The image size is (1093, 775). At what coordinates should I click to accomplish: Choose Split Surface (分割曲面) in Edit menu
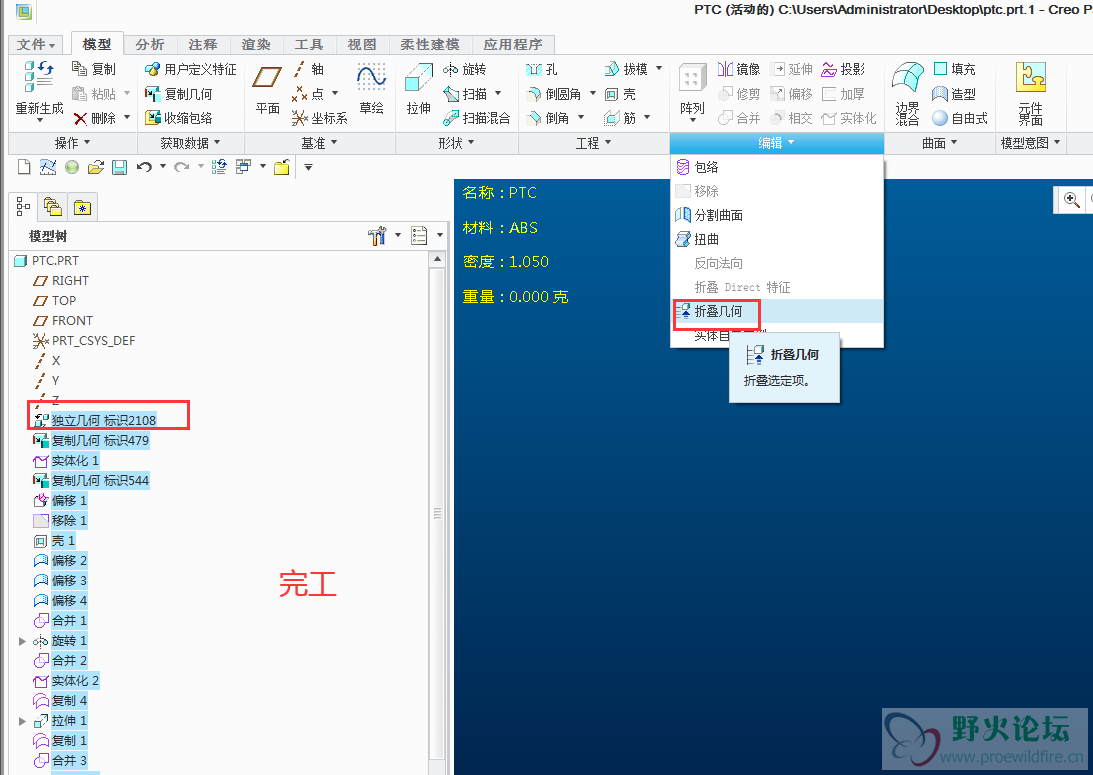[777, 215]
